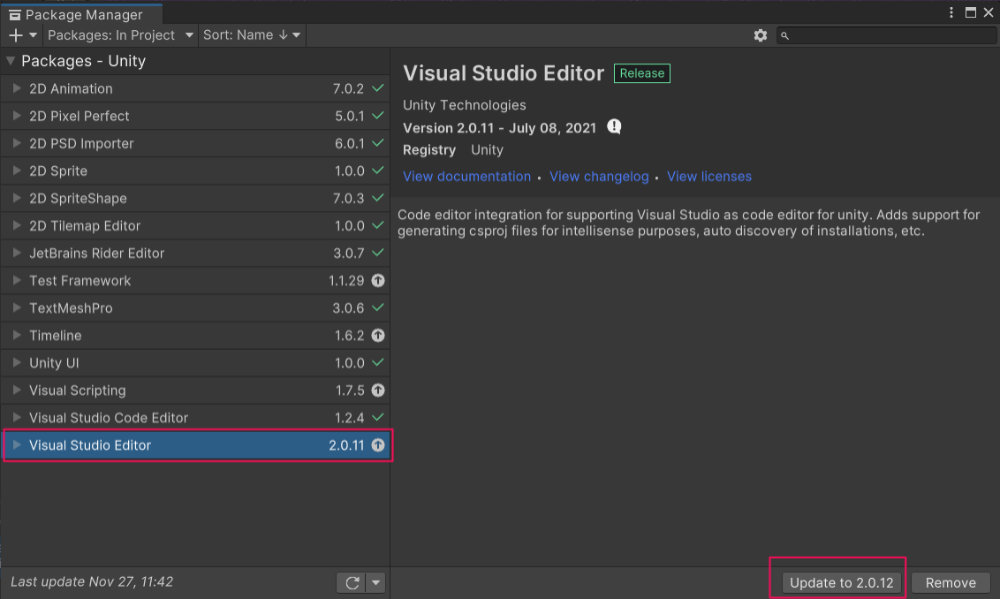Close the Package Manager window
Image resolution: width=1000 pixels, height=599 pixels.
989,13
